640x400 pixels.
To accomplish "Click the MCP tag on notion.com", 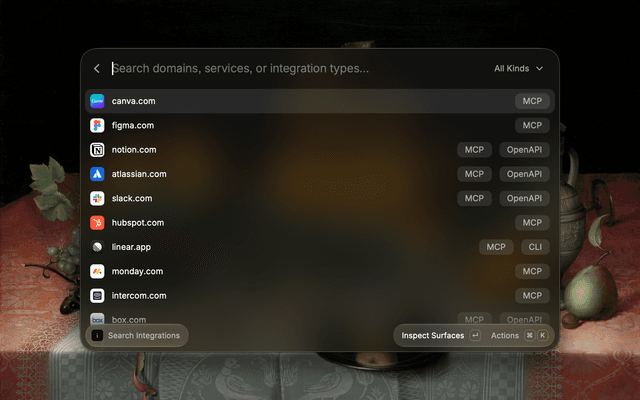I will pyautogui.click(x=474, y=150).
